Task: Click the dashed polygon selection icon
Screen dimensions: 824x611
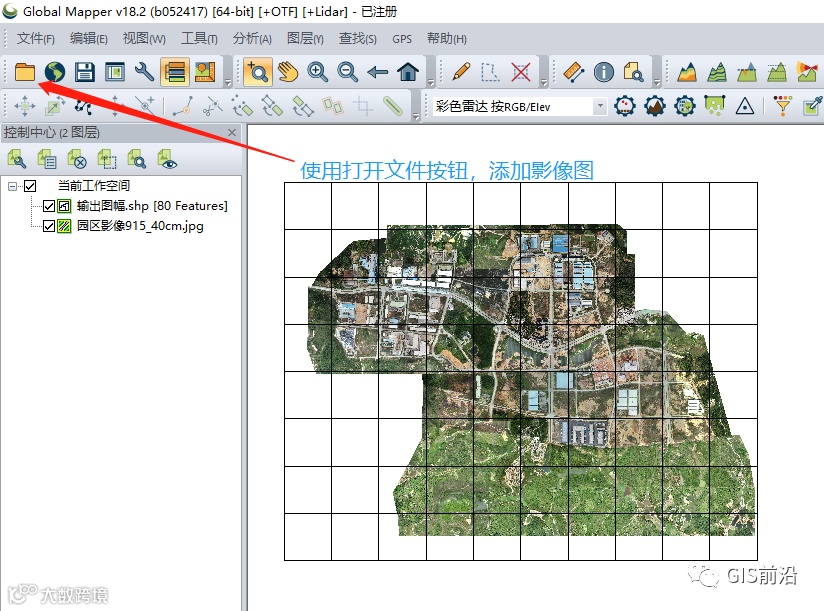Action: click(491, 72)
